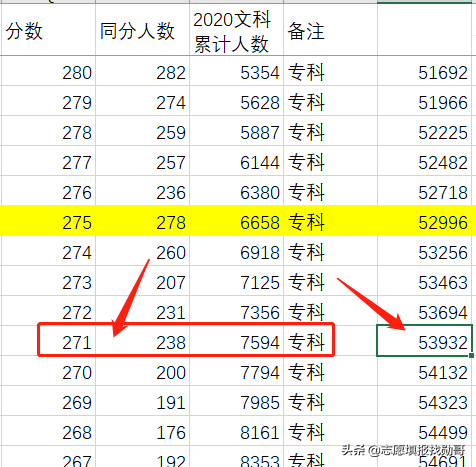Click score cell 269
Screen dimensions: 476x467
pyautogui.click(x=48, y=400)
